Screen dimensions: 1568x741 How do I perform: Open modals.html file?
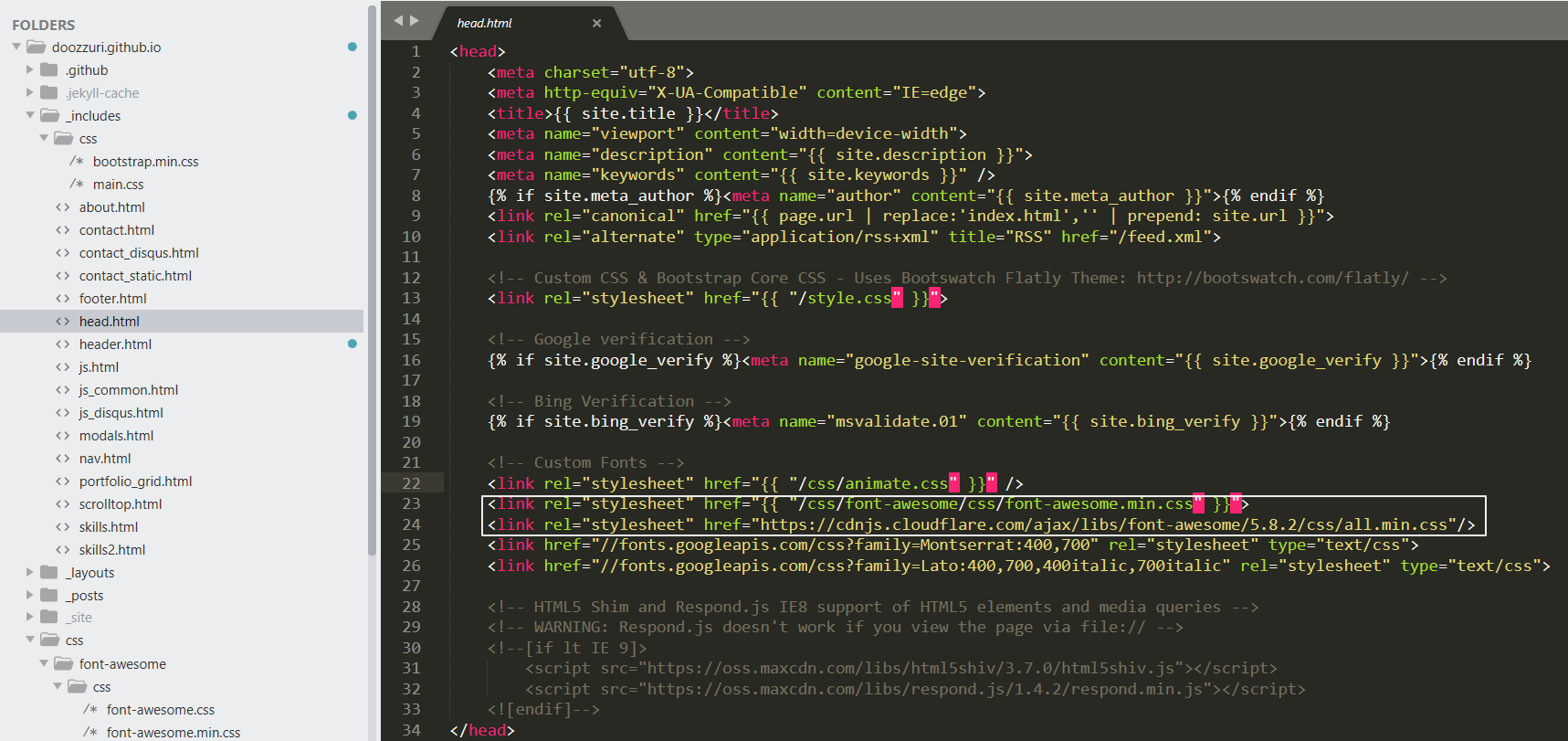(116, 436)
